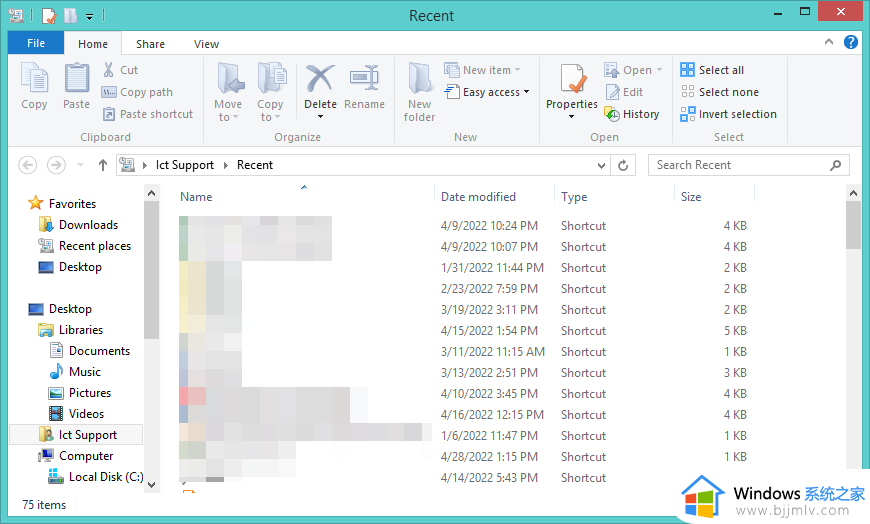Click the Copy to folder icon

coord(272,78)
